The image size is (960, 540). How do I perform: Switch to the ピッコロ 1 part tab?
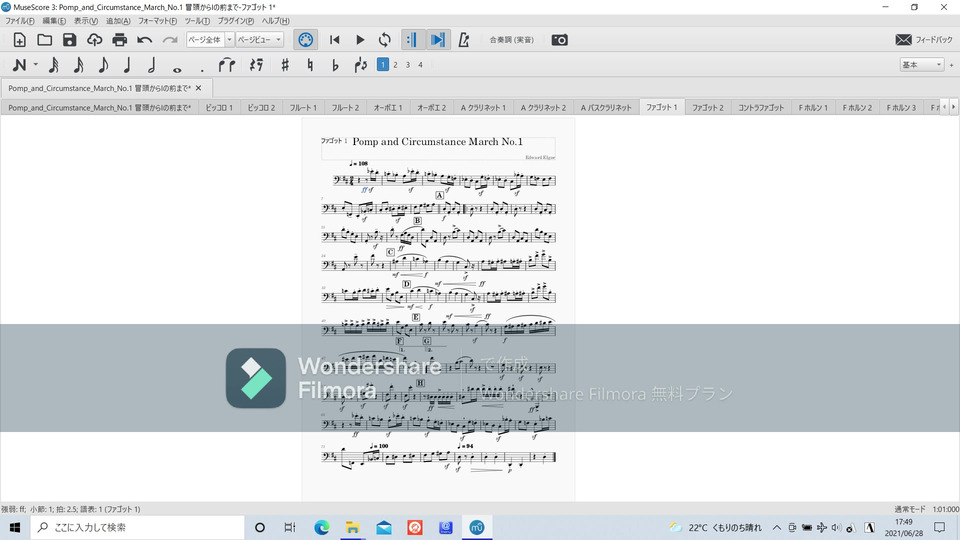point(219,108)
